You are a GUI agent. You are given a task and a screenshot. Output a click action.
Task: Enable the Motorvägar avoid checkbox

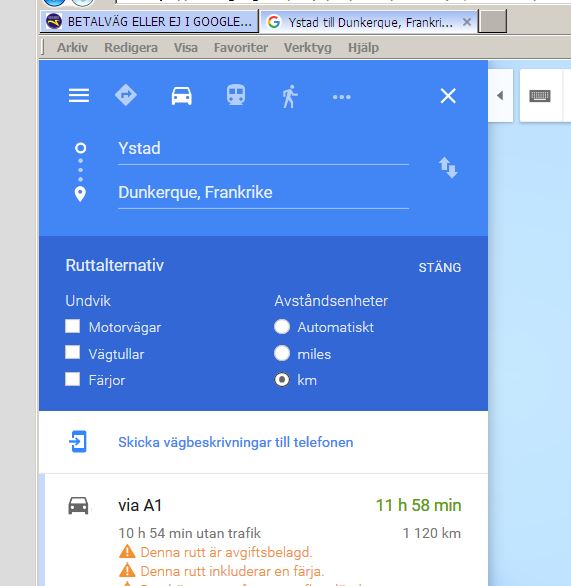(72, 326)
